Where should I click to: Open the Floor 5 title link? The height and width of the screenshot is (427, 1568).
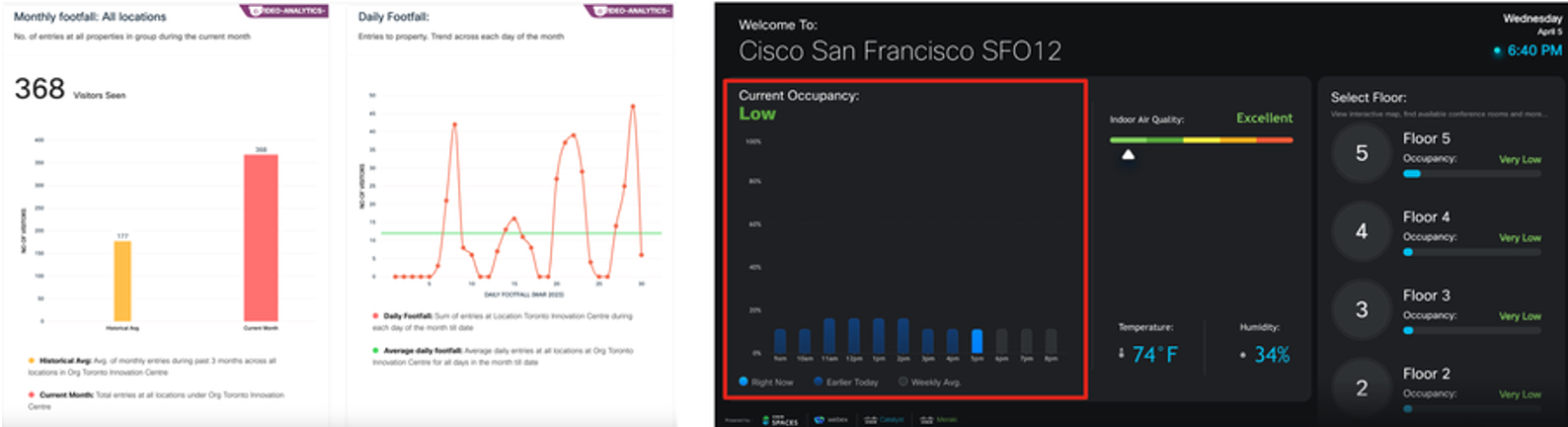[1426, 138]
